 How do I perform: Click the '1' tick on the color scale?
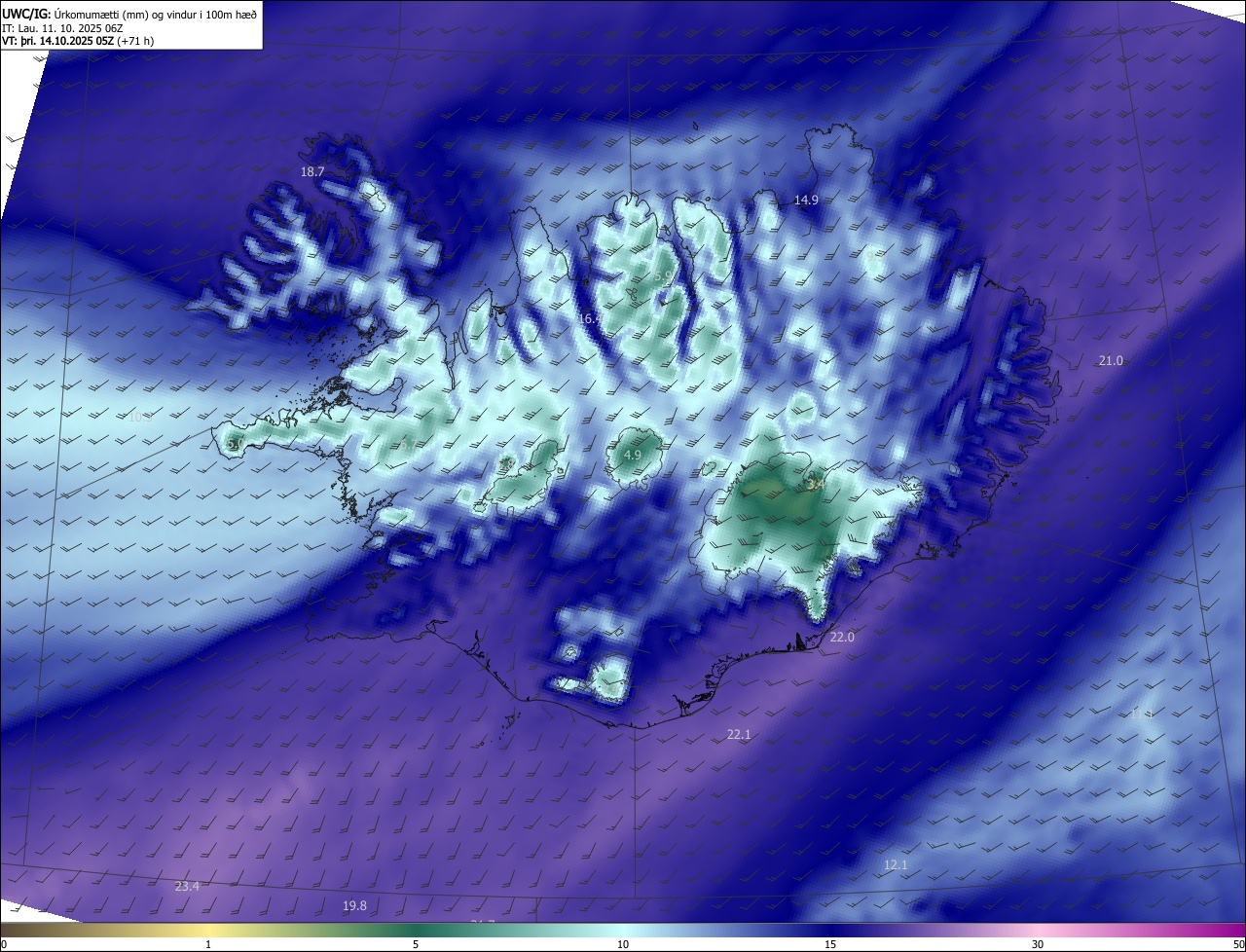pyautogui.click(x=208, y=944)
